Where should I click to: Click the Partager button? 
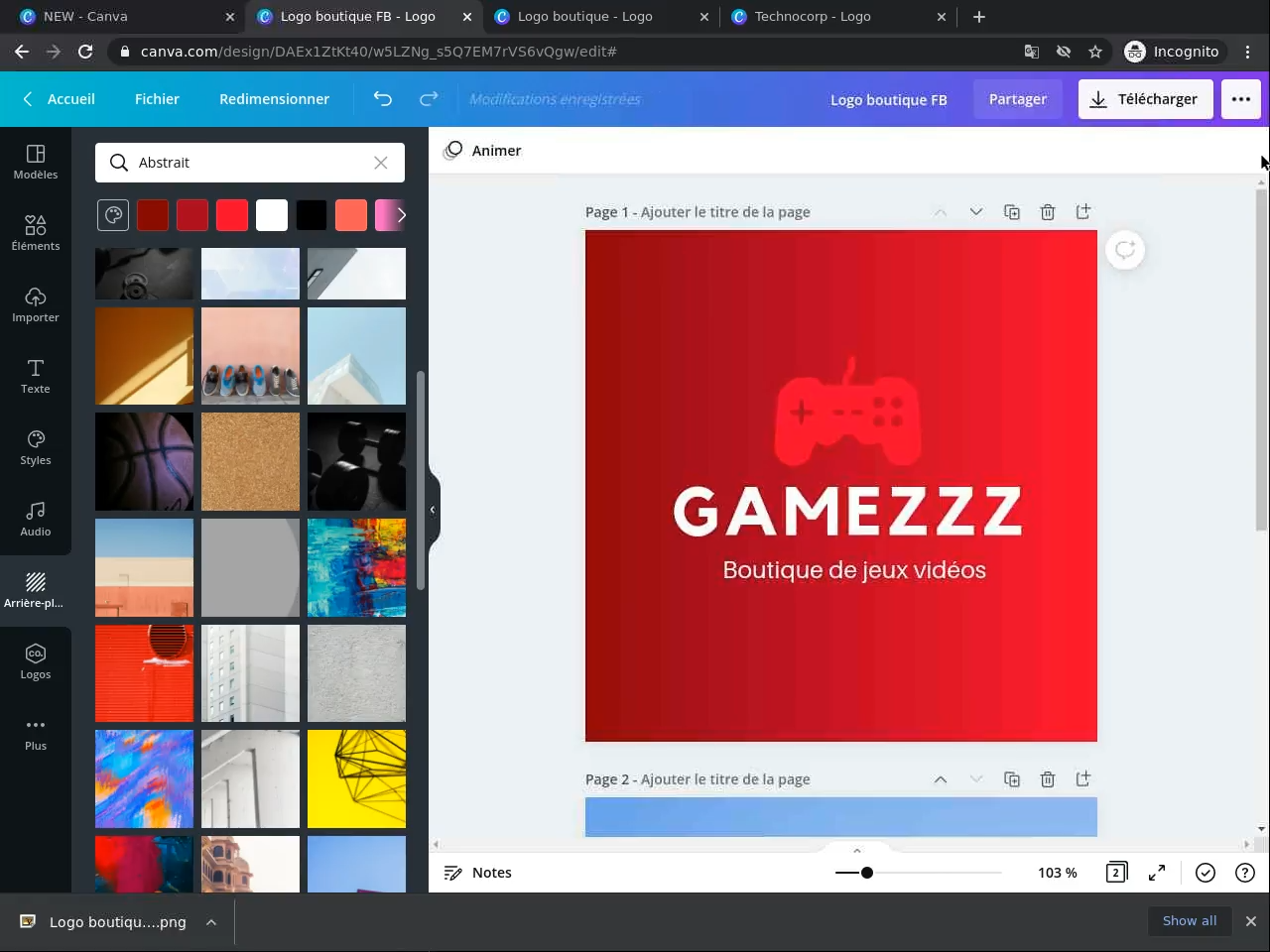point(1018,99)
